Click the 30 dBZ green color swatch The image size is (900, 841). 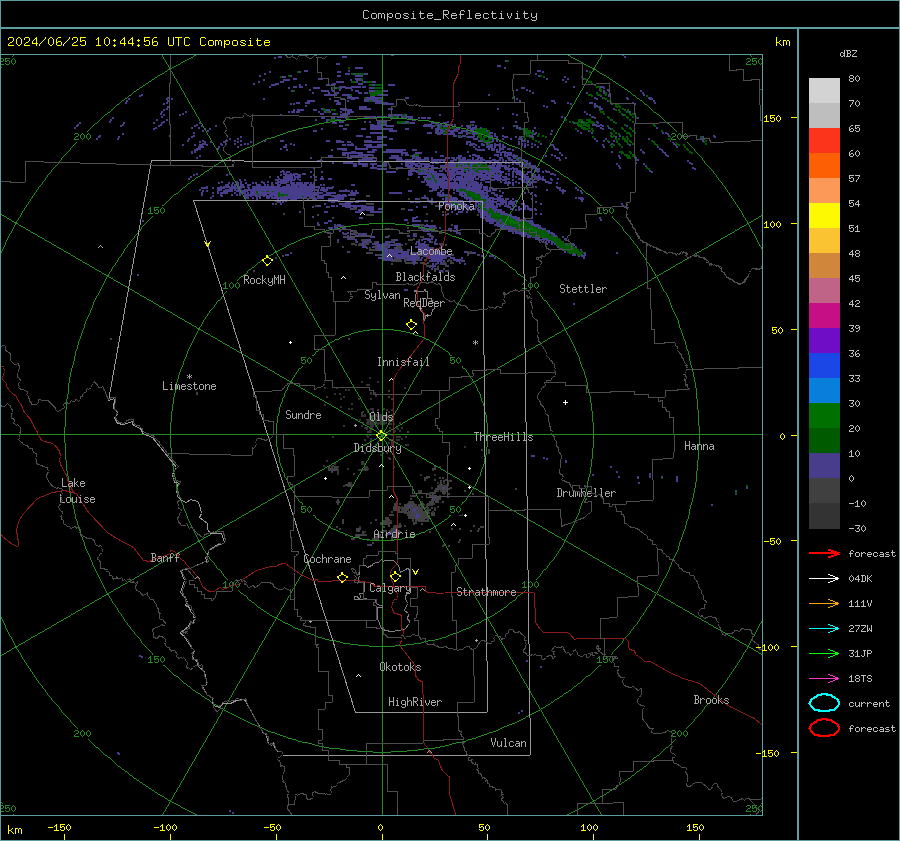click(824, 416)
